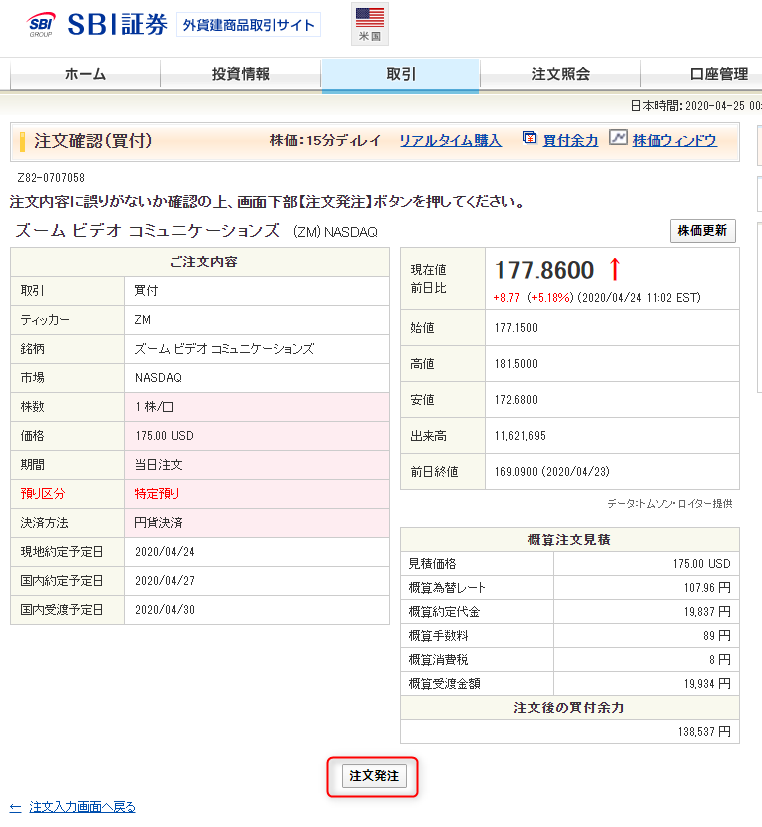Click the SBI証券 title text
Viewport: 762px width, 827px height.
(x=117, y=25)
